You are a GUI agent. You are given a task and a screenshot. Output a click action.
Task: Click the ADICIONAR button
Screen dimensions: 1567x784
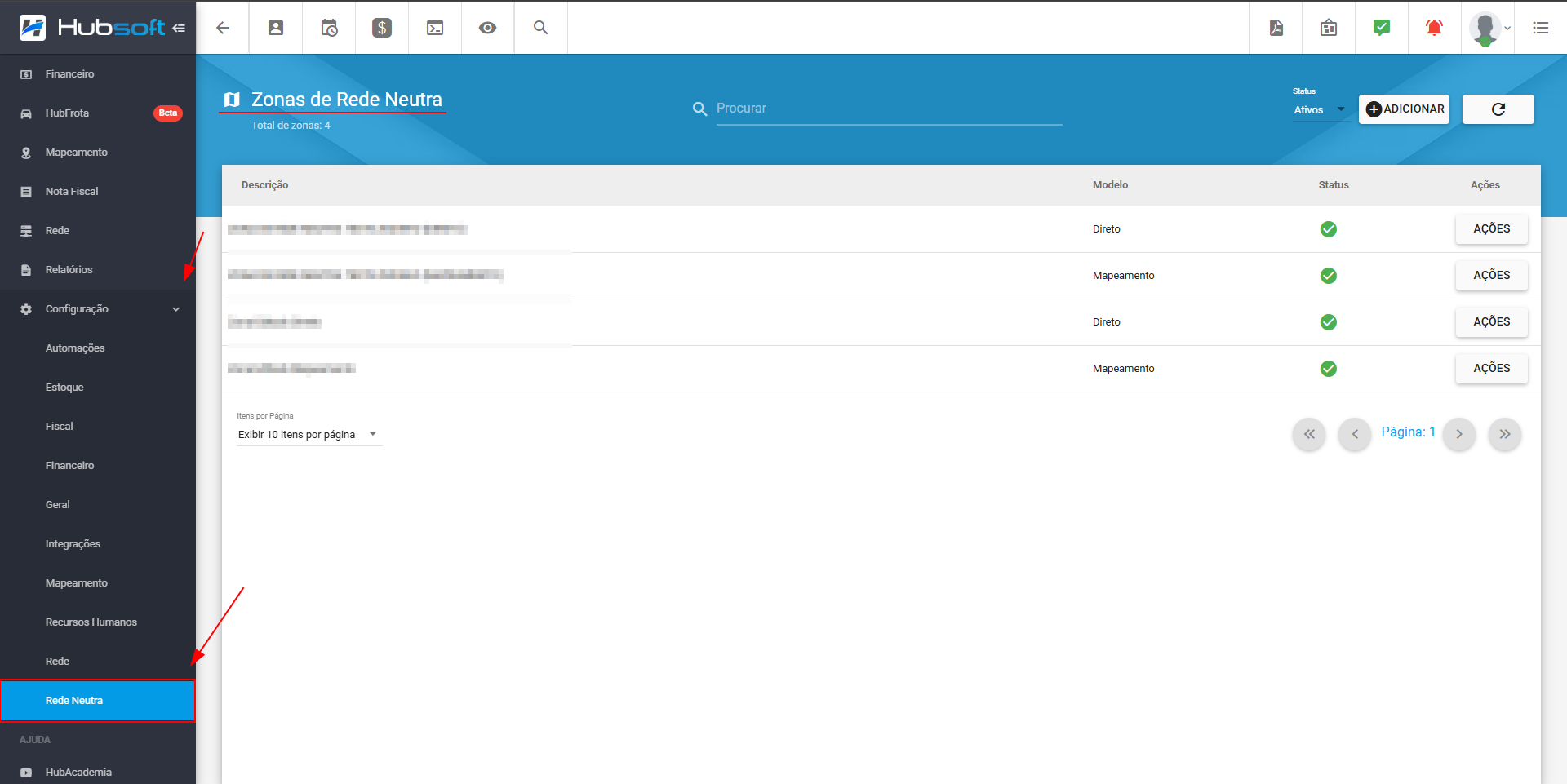tap(1404, 109)
